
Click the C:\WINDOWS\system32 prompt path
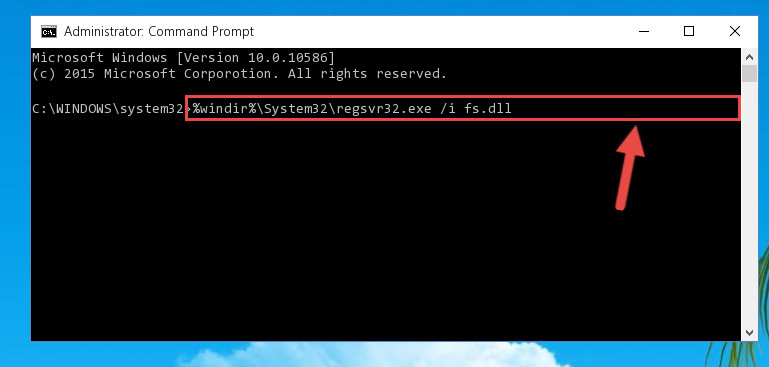coord(107,108)
